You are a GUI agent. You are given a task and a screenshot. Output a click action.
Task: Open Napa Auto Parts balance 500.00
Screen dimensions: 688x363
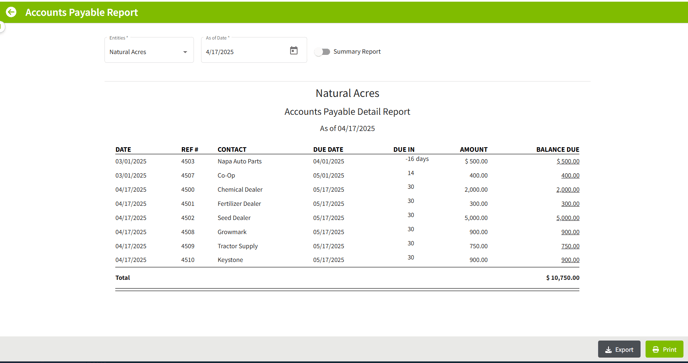click(x=568, y=162)
